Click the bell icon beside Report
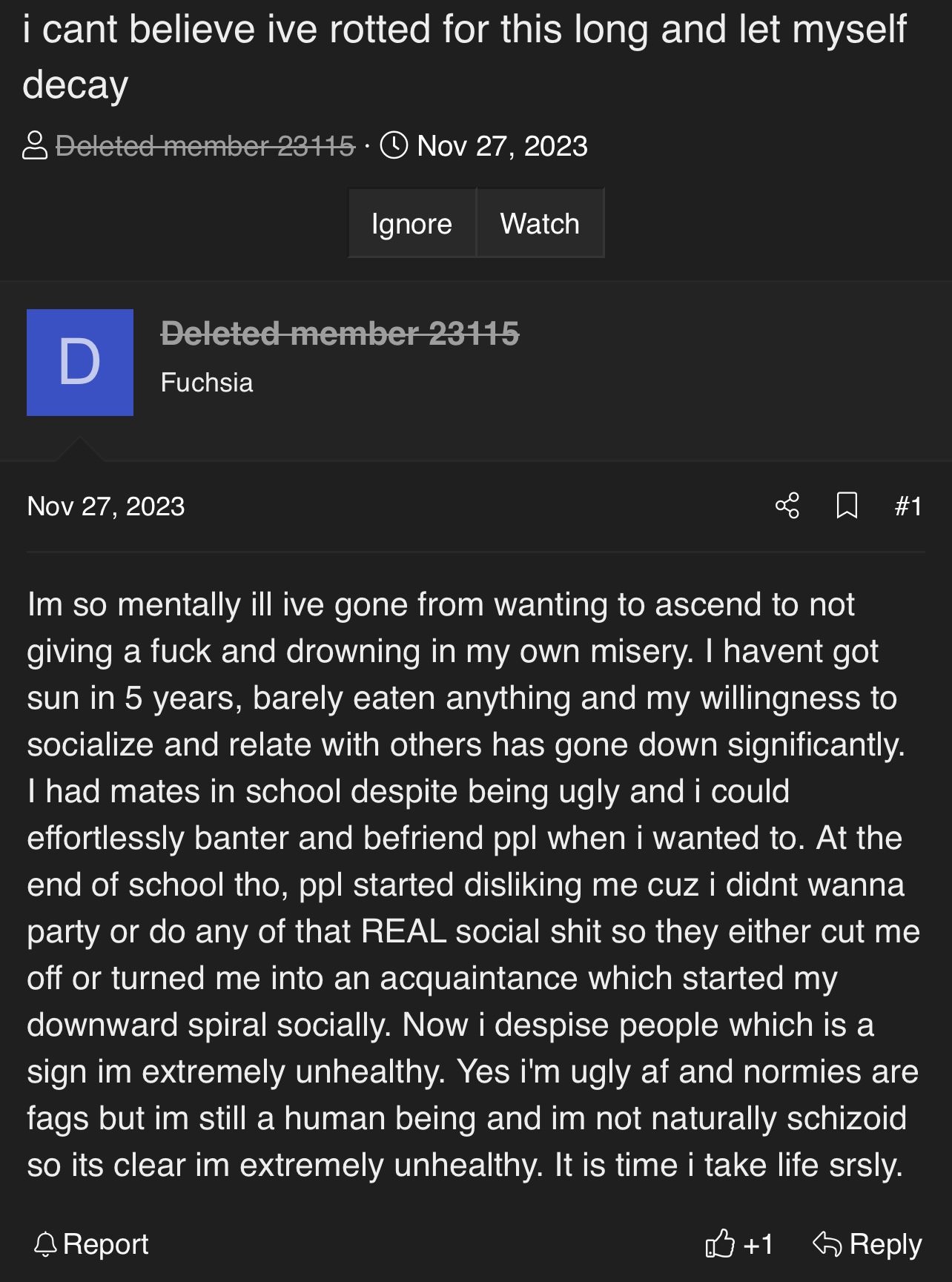This screenshot has width=952, height=1282. tap(45, 1243)
